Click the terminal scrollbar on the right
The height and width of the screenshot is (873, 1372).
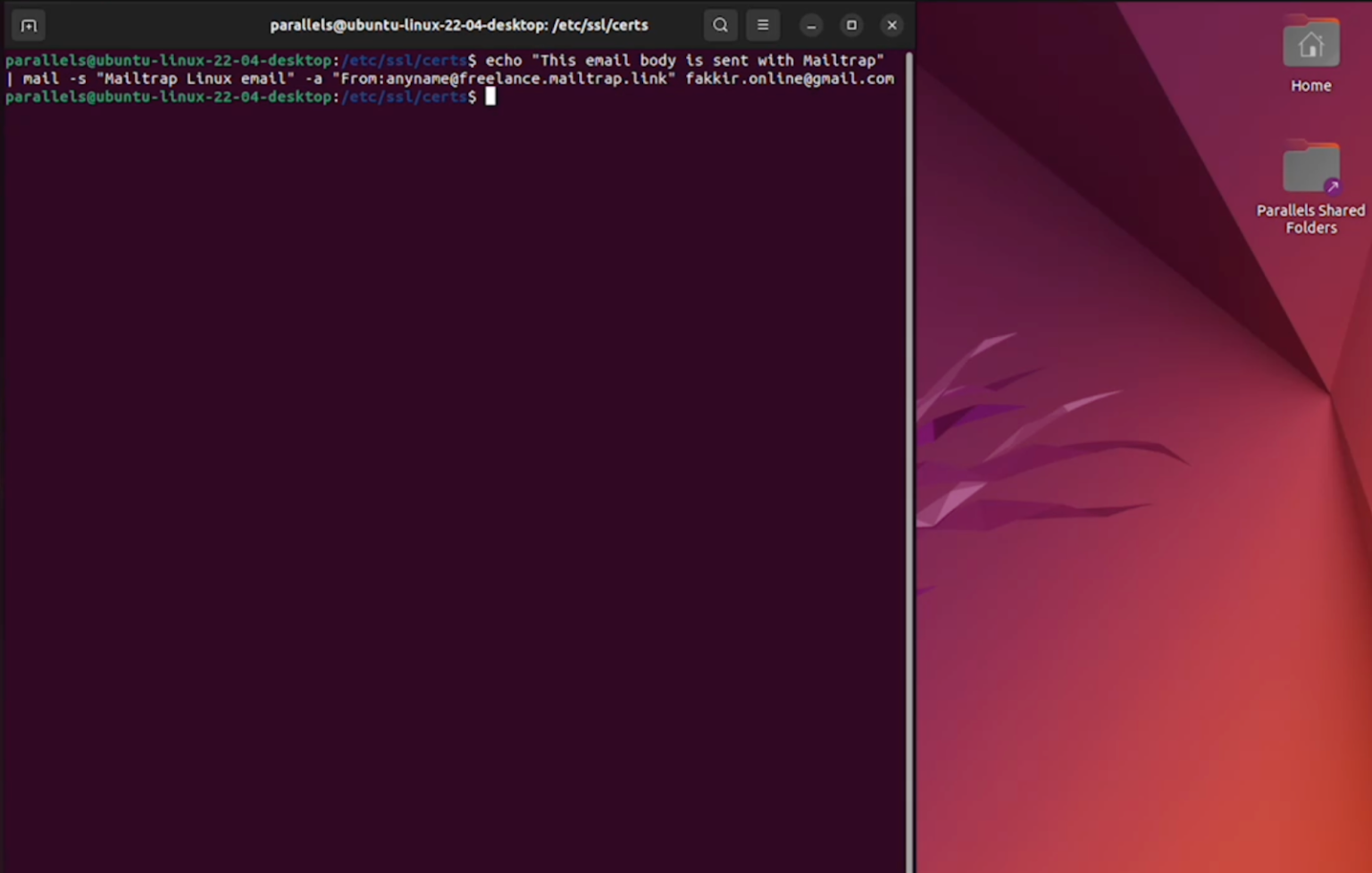pyautogui.click(x=909, y=268)
